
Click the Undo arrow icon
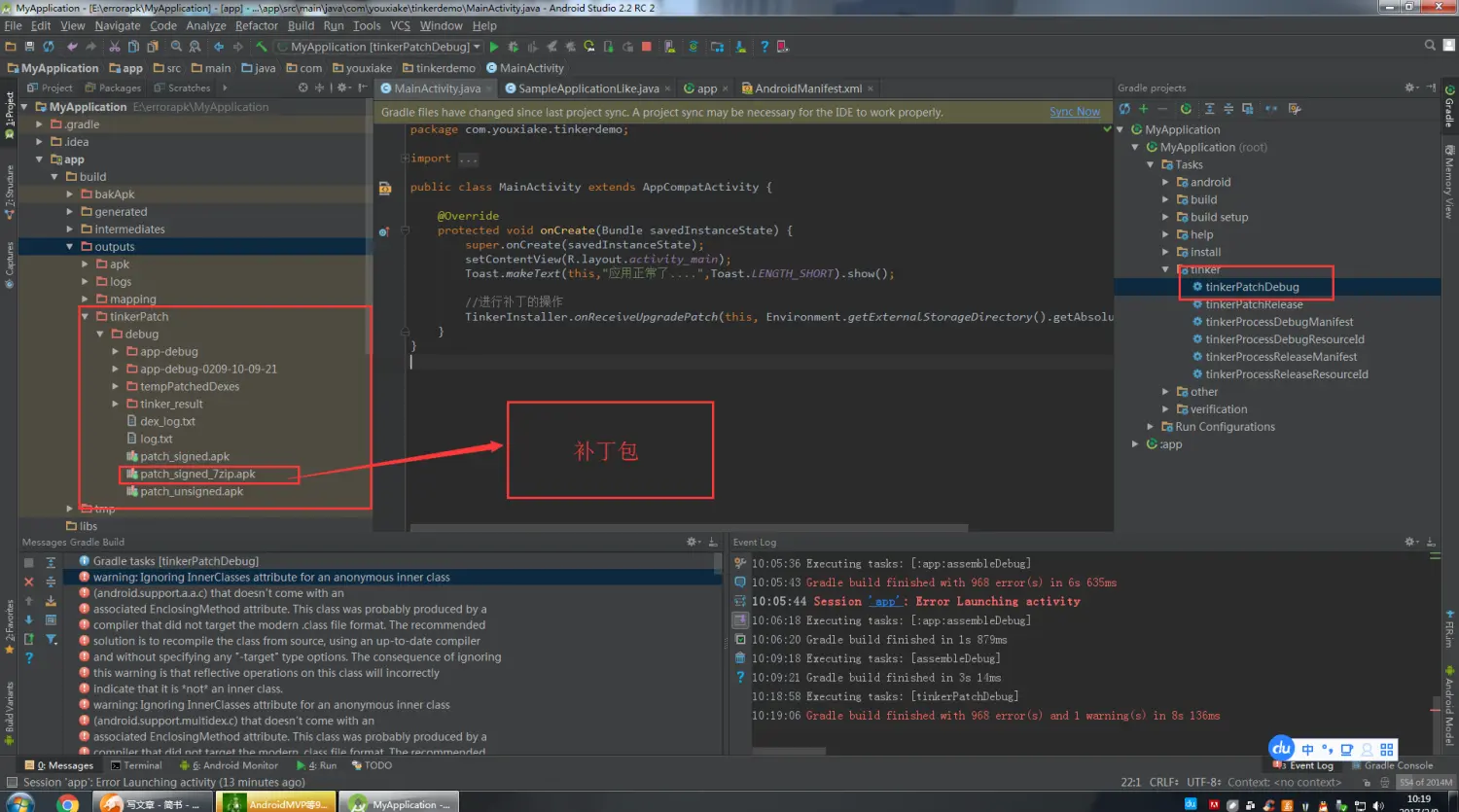72,47
